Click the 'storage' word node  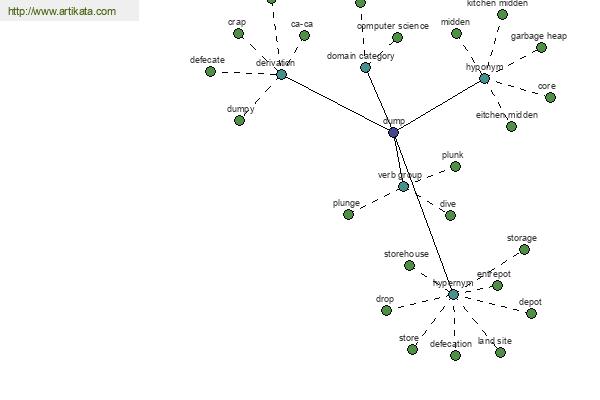pyautogui.click(x=524, y=250)
